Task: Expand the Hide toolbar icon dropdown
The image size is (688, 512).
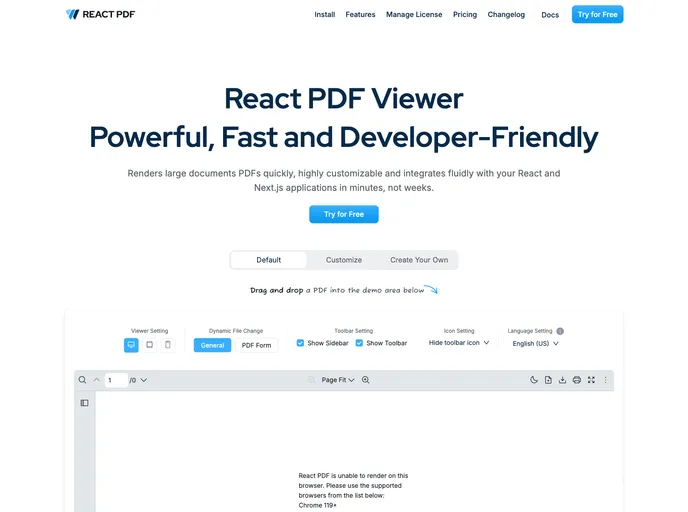Action: pos(459,343)
